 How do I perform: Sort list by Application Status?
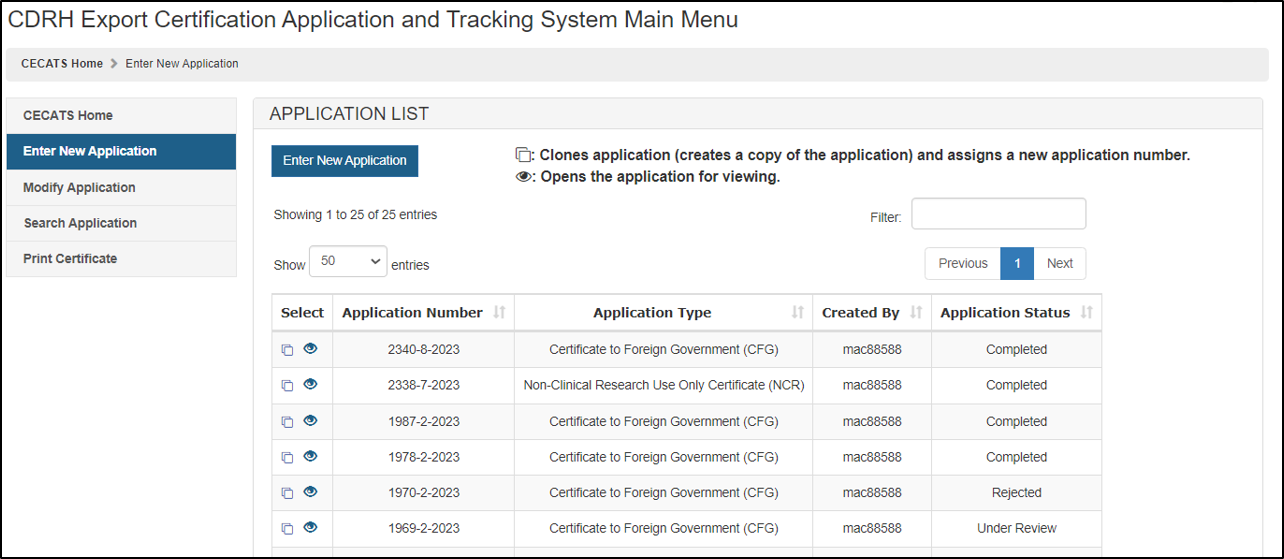click(1086, 313)
